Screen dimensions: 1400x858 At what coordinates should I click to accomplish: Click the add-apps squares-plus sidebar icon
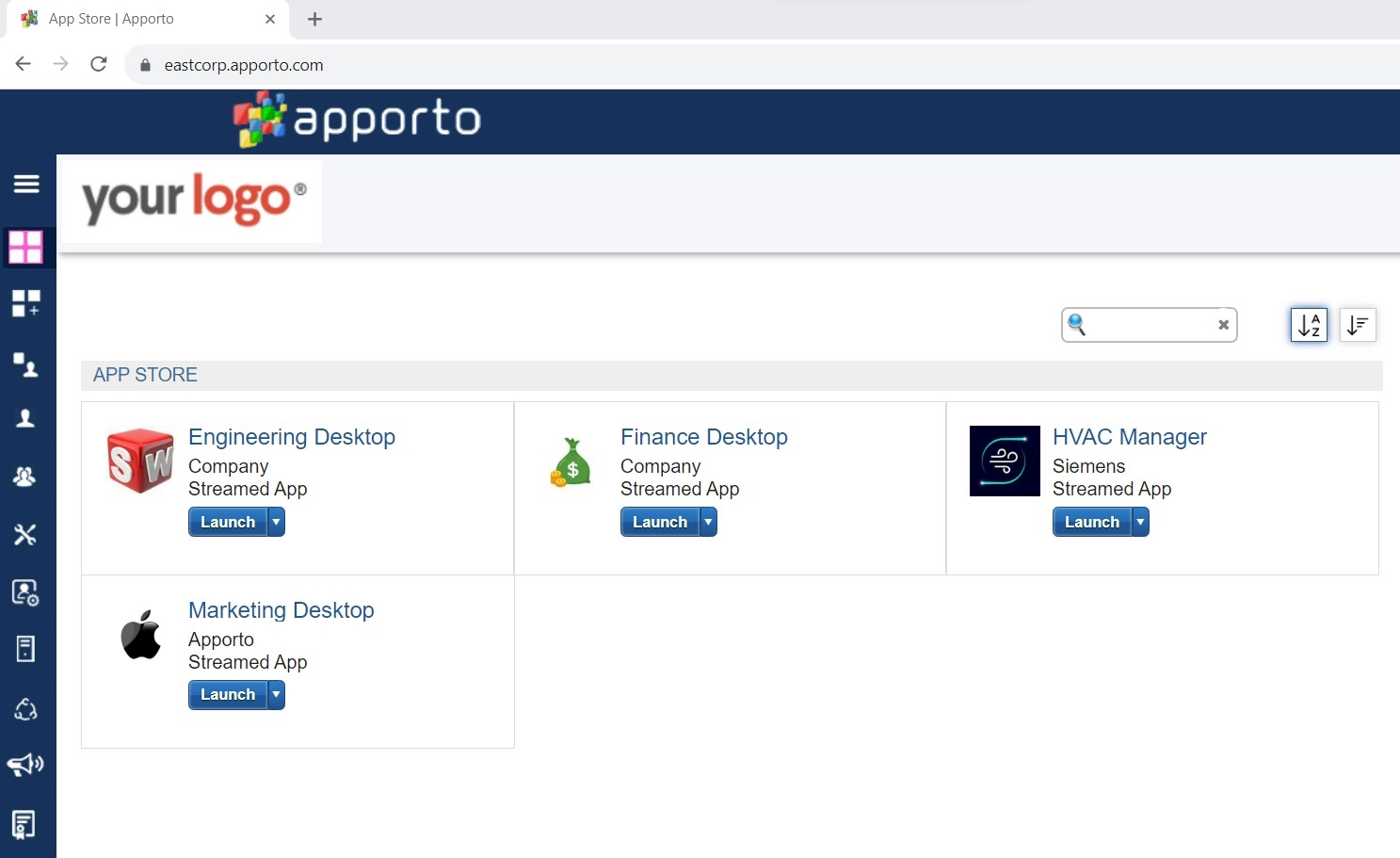pyautogui.click(x=25, y=303)
